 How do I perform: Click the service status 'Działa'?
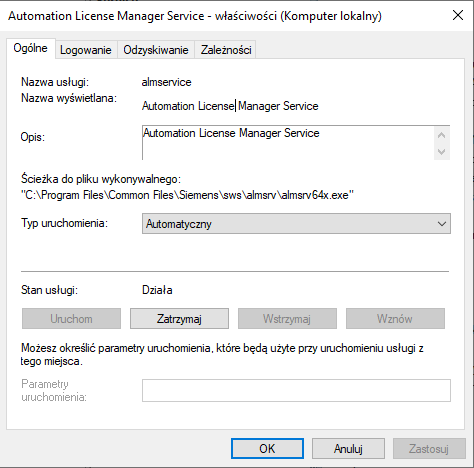[157, 290]
